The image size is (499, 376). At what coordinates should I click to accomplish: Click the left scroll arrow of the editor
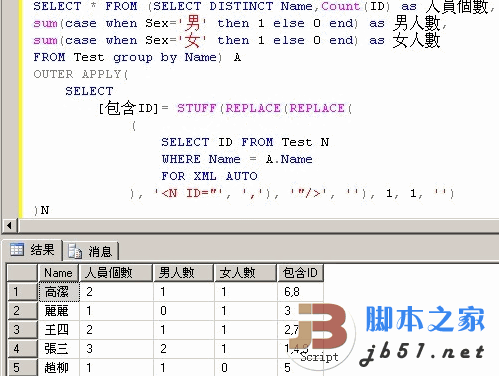tap(10, 226)
